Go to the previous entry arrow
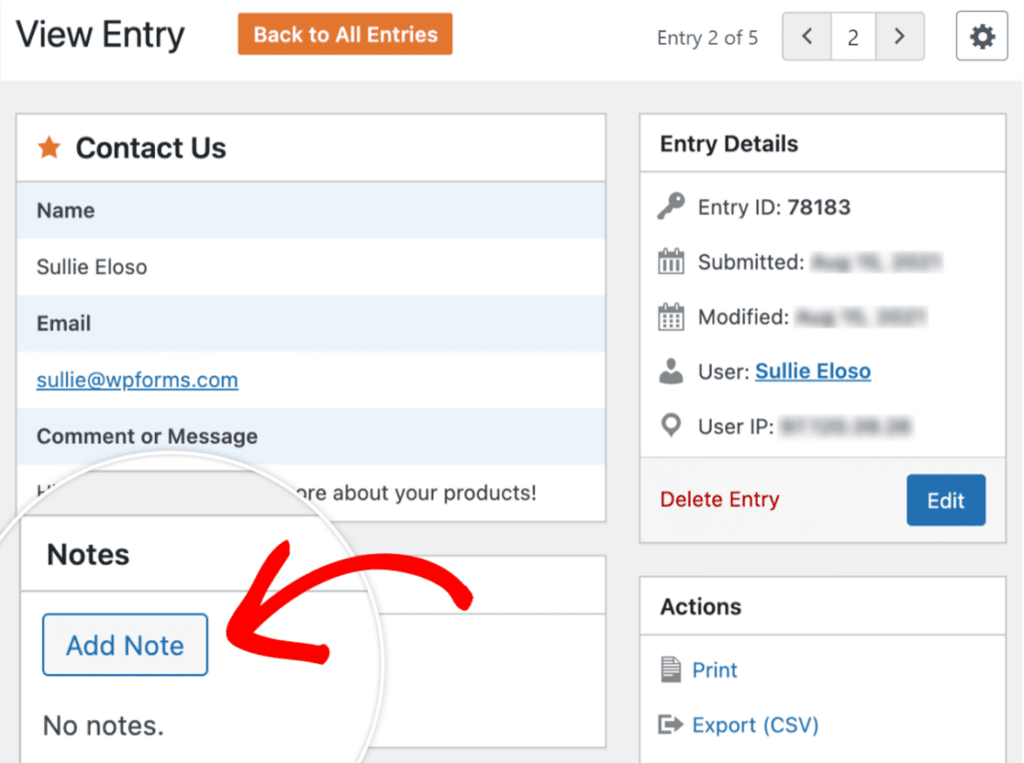The width and height of the screenshot is (1024, 763). coord(807,37)
